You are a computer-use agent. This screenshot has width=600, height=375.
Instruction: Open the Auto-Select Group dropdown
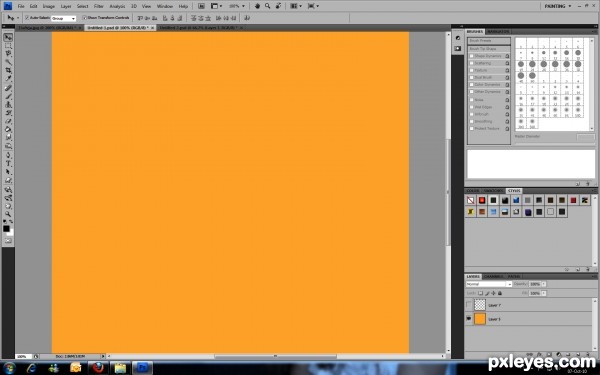point(64,18)
